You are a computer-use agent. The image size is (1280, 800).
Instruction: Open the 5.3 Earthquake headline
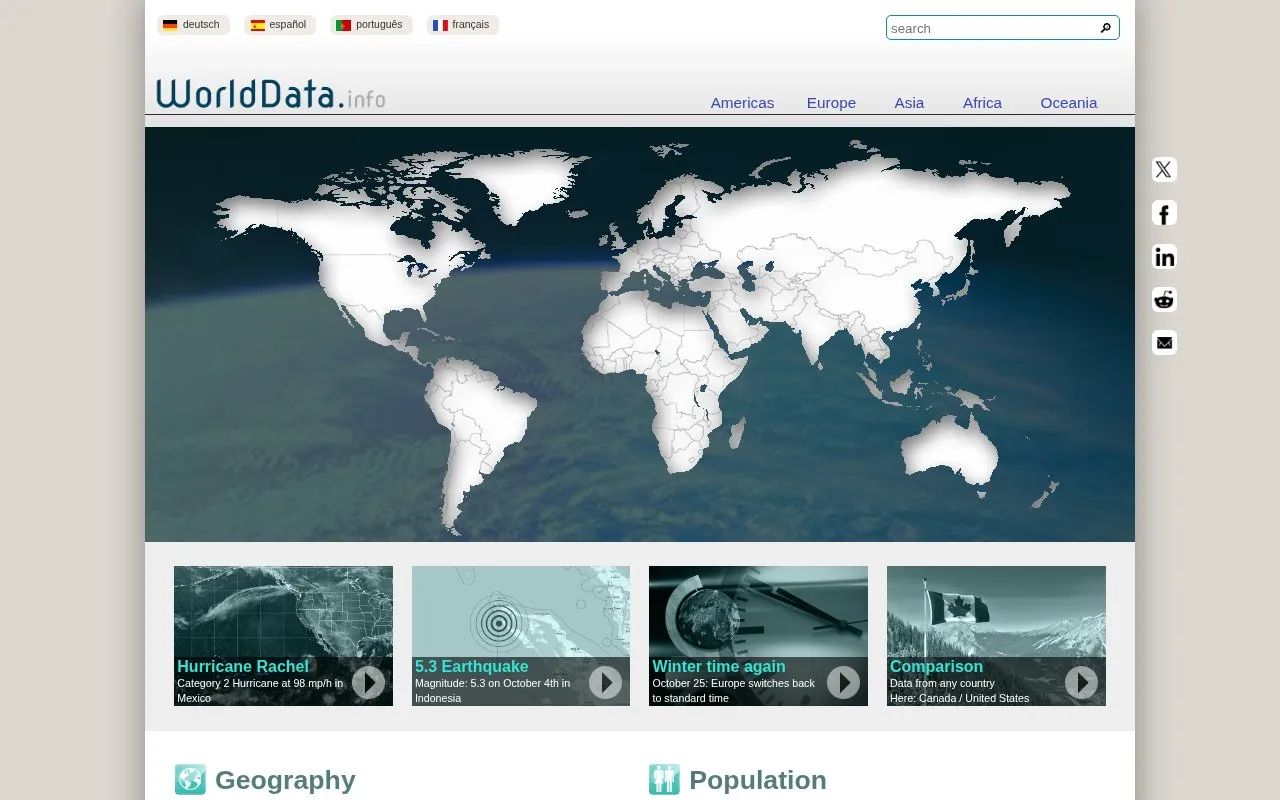pos(472,666)
